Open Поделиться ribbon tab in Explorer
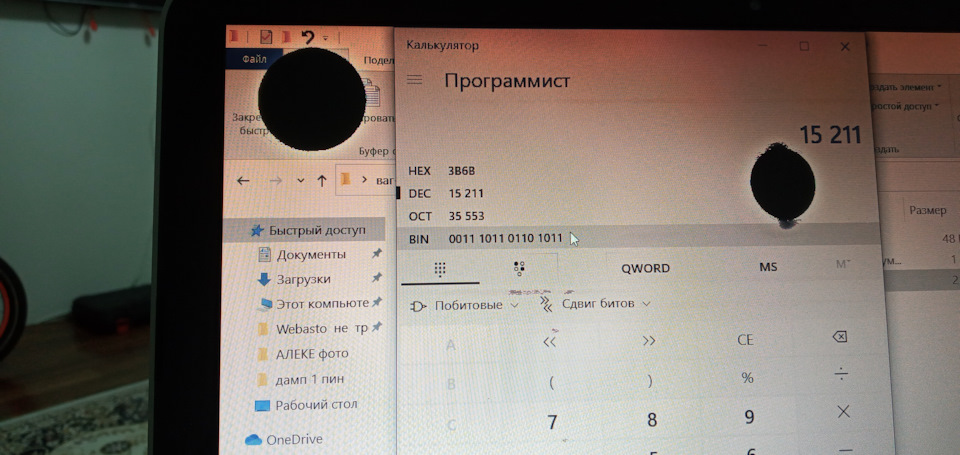The image size is (960, 455). pos(378,60)
